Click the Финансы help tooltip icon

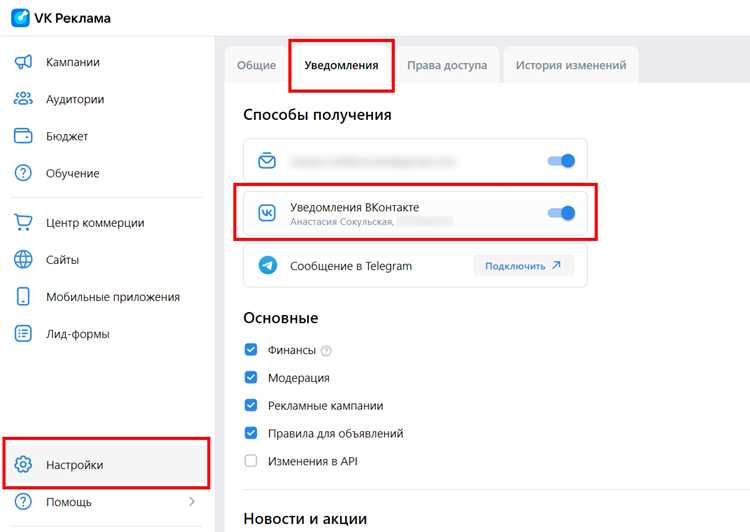pos(326,351)
